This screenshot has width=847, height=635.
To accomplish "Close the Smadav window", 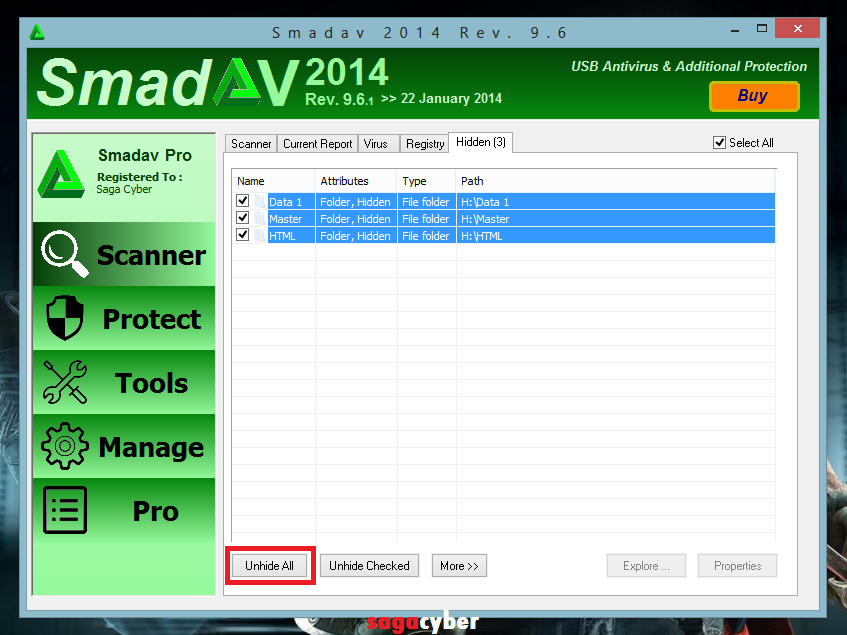I will click(x=798, y=28).
